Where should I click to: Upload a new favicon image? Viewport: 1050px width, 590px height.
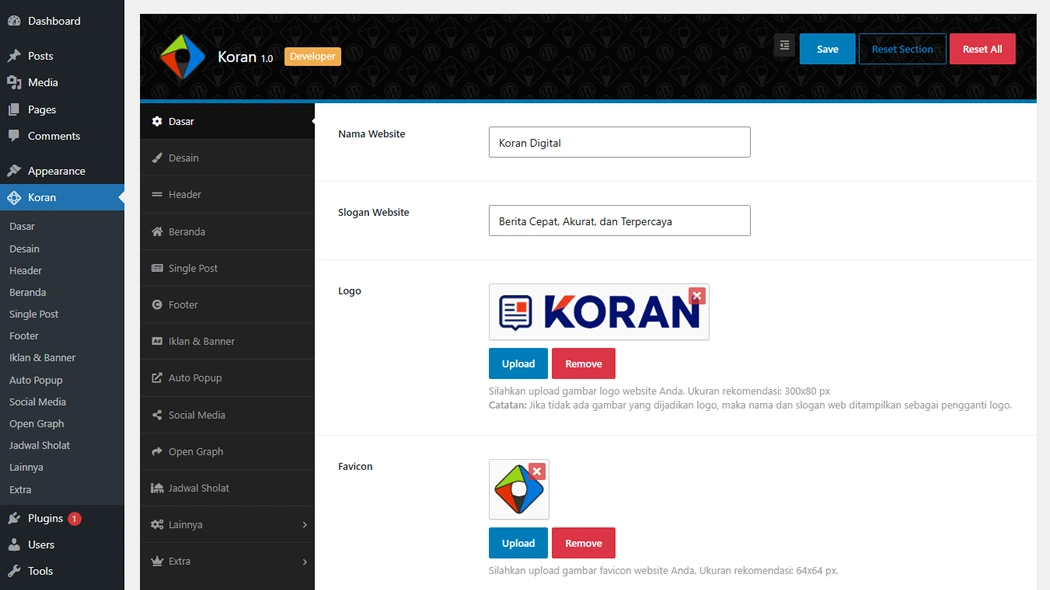coord(518,543)
